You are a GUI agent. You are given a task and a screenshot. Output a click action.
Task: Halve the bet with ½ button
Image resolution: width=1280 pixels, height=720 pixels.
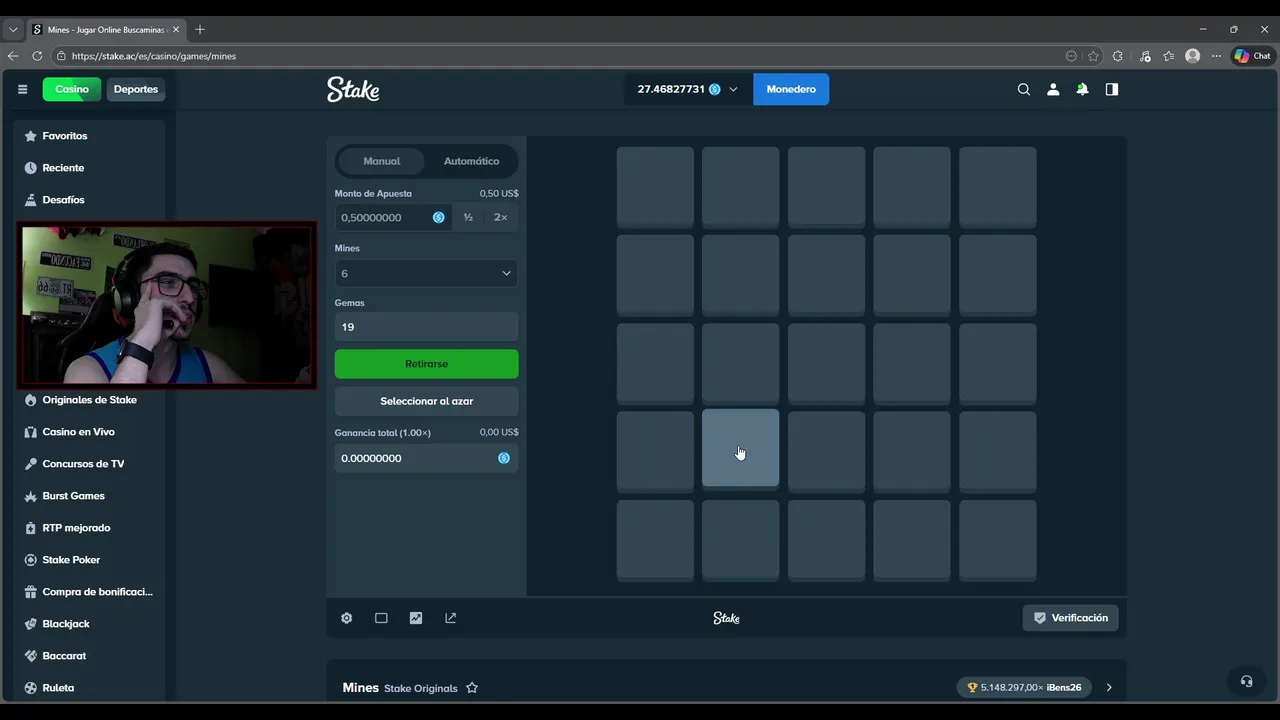[x=468, y=217]
